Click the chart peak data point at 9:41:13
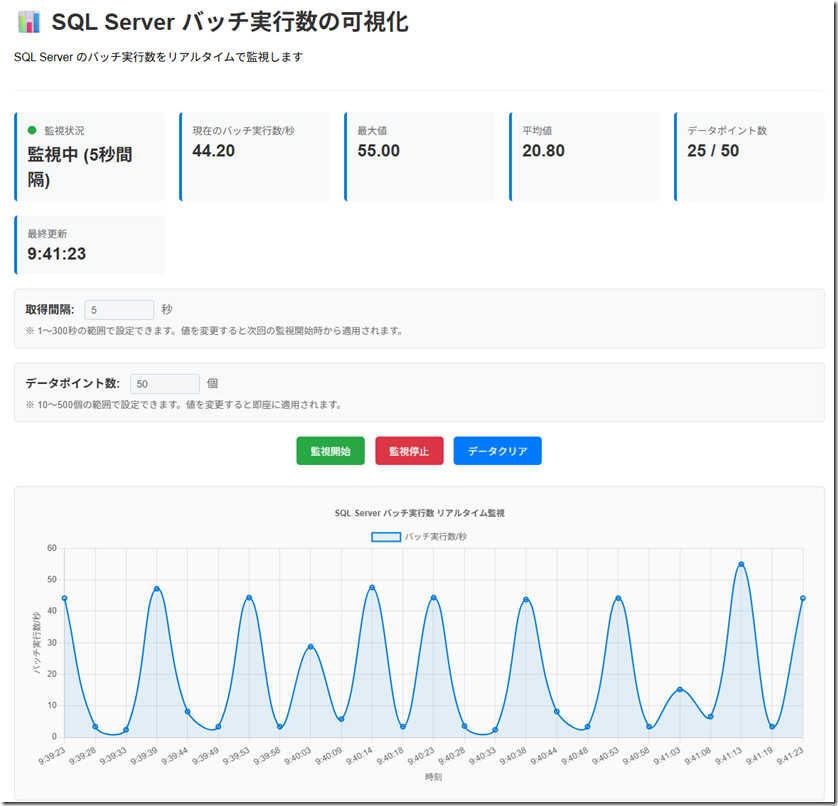The image size is (838, 806). tap(741, 564)
